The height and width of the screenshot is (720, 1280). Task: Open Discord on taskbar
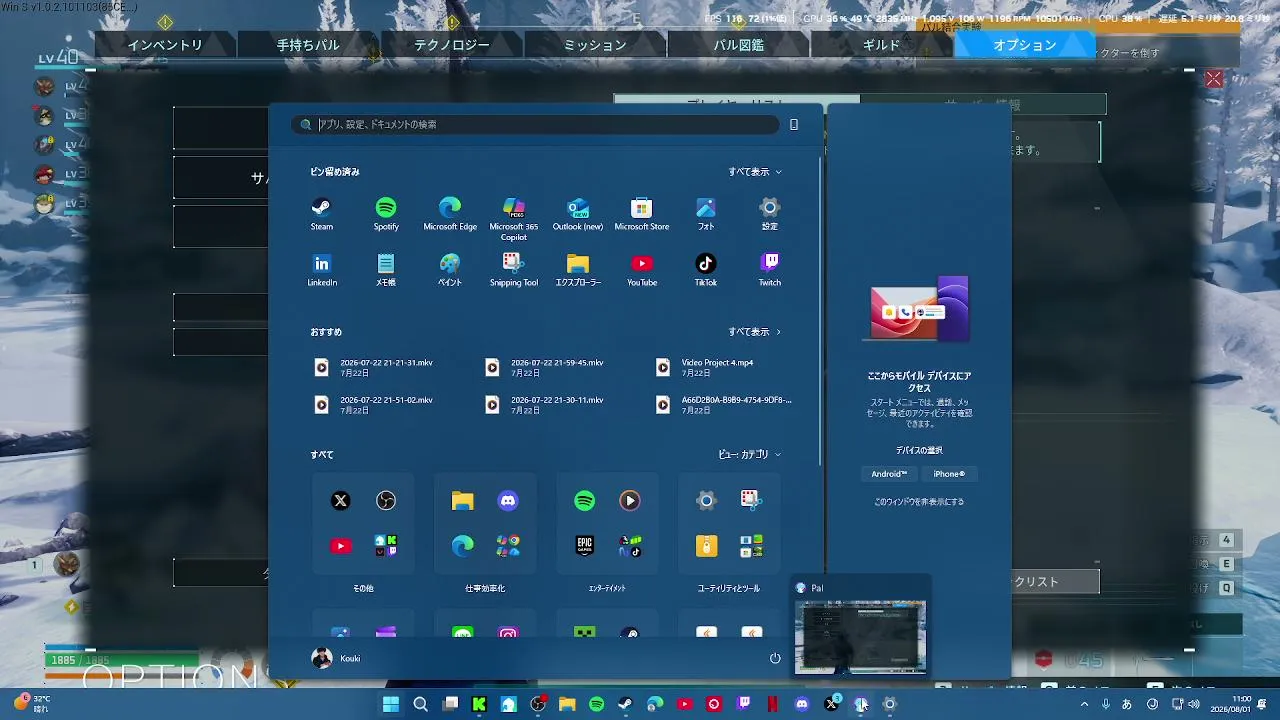click(801, 704)
